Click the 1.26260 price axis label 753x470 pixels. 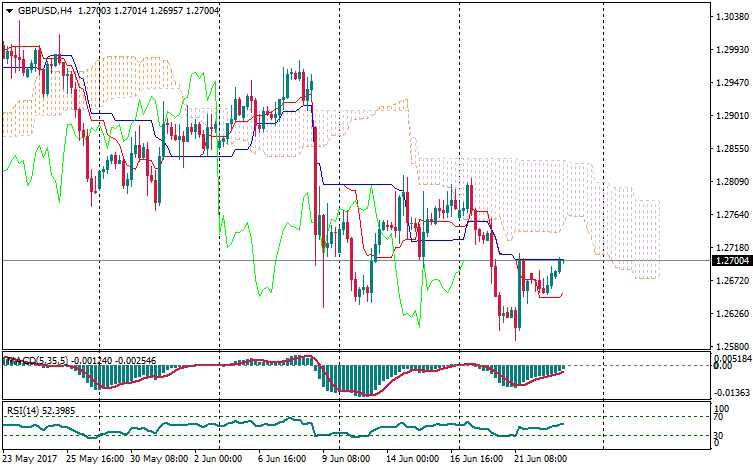[x=731, y=314]
